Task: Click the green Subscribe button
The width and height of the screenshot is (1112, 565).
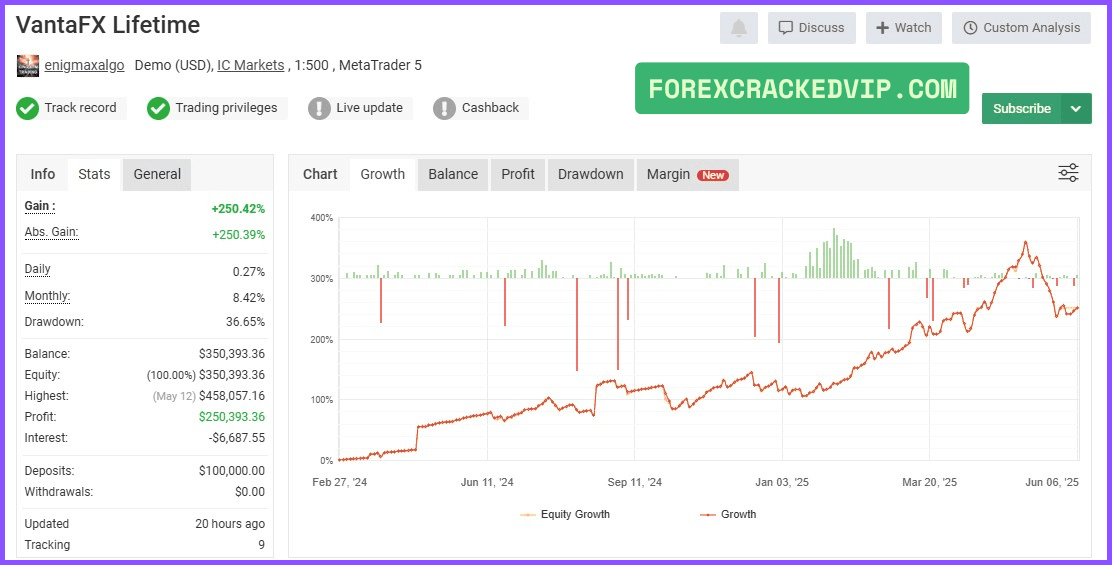Action: pos(1021,108)
